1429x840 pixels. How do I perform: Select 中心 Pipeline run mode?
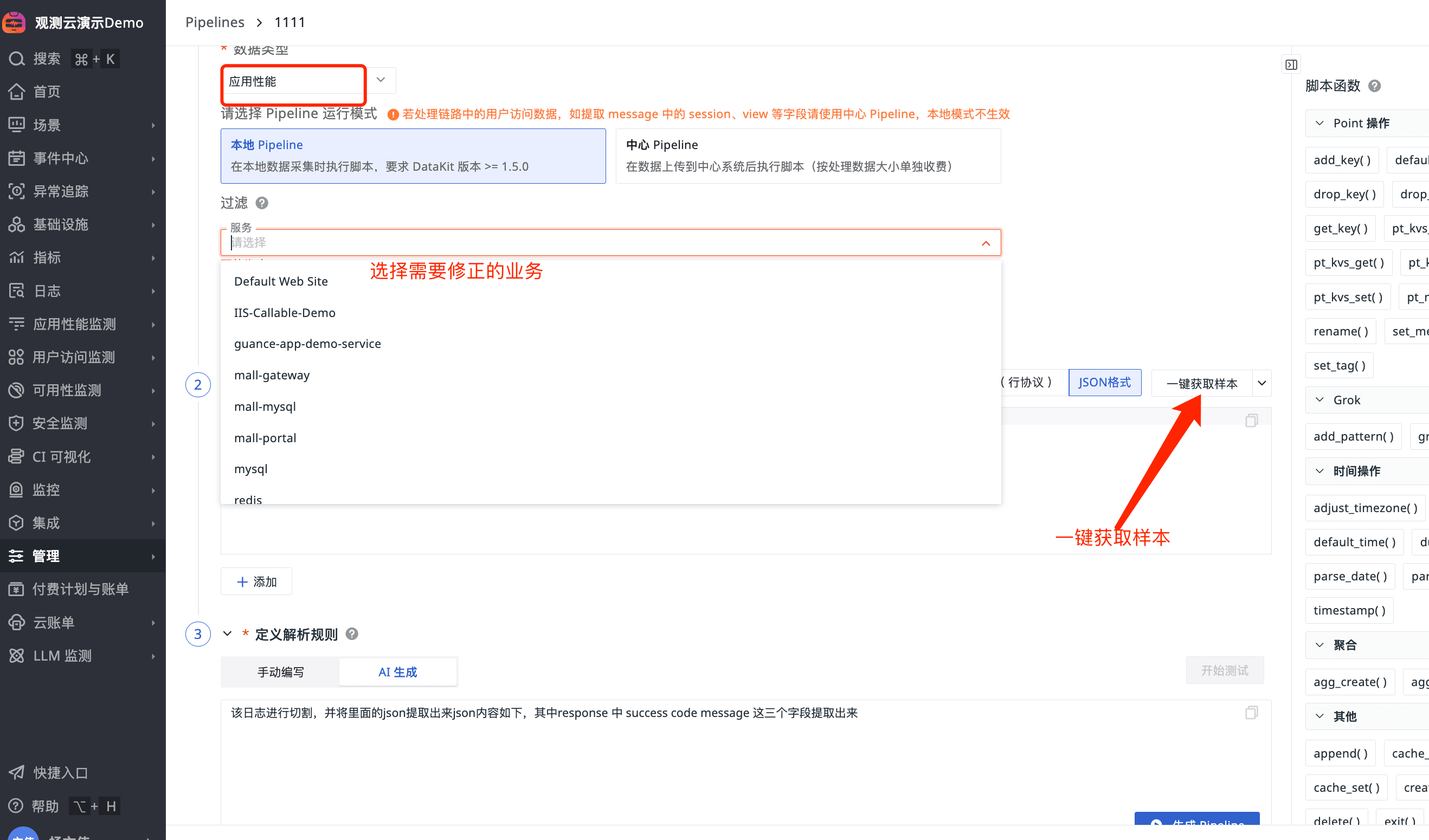(x=808, y=156)
